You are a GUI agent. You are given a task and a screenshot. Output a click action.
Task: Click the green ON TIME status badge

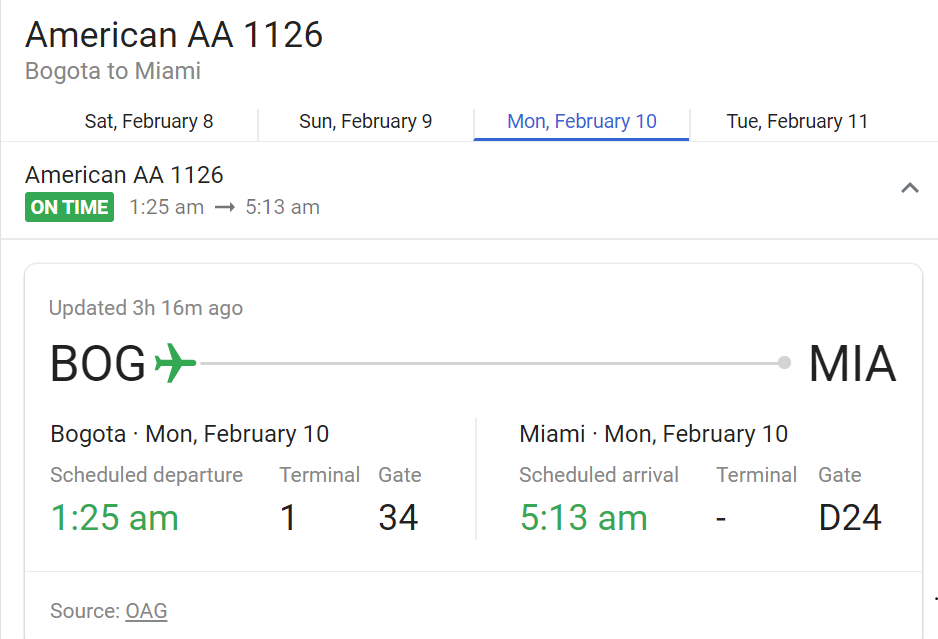click(69, 208)
